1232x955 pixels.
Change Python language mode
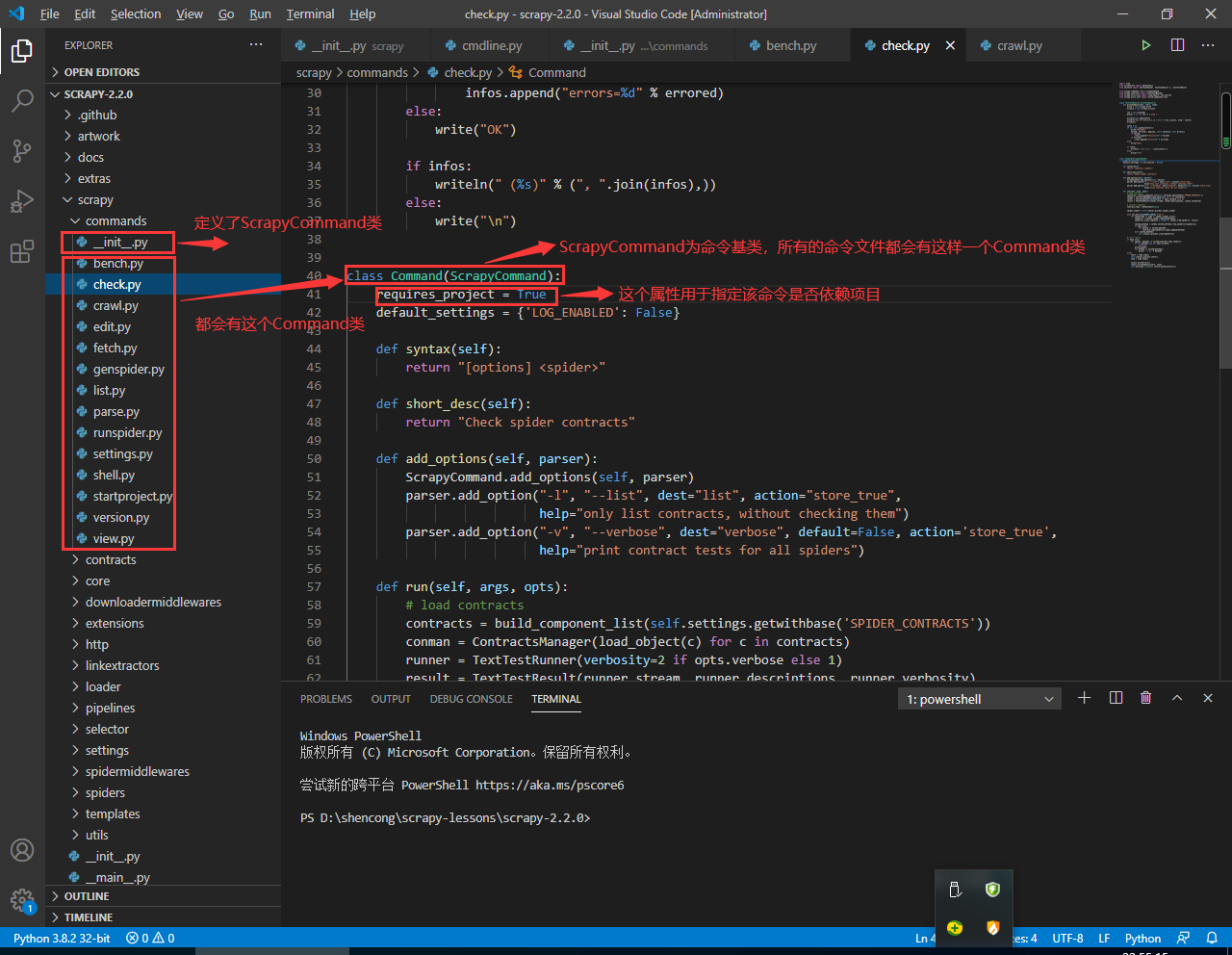(x=1142, y=938)
